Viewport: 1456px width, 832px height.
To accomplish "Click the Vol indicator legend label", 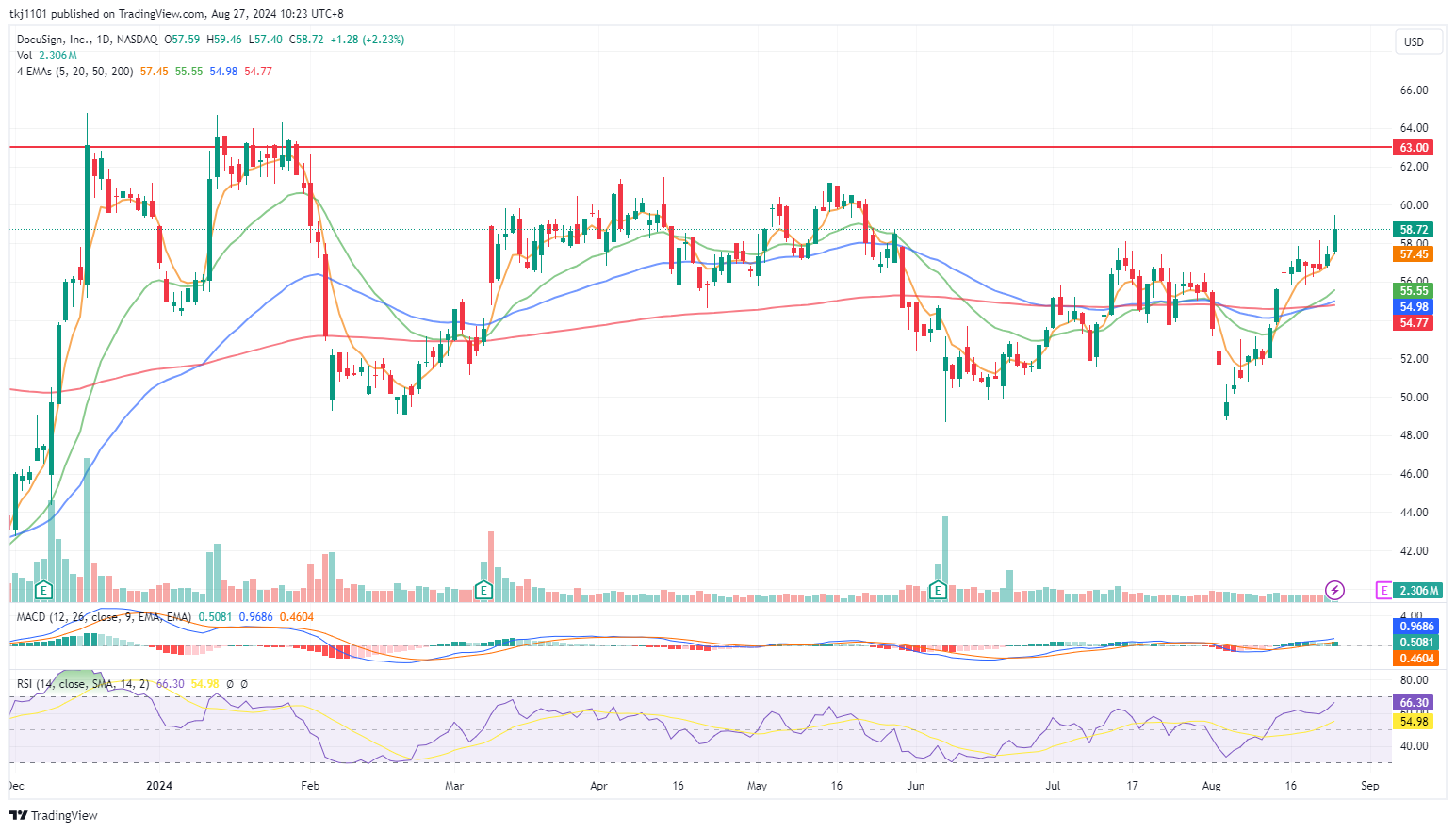I will (x=25, y=56).
